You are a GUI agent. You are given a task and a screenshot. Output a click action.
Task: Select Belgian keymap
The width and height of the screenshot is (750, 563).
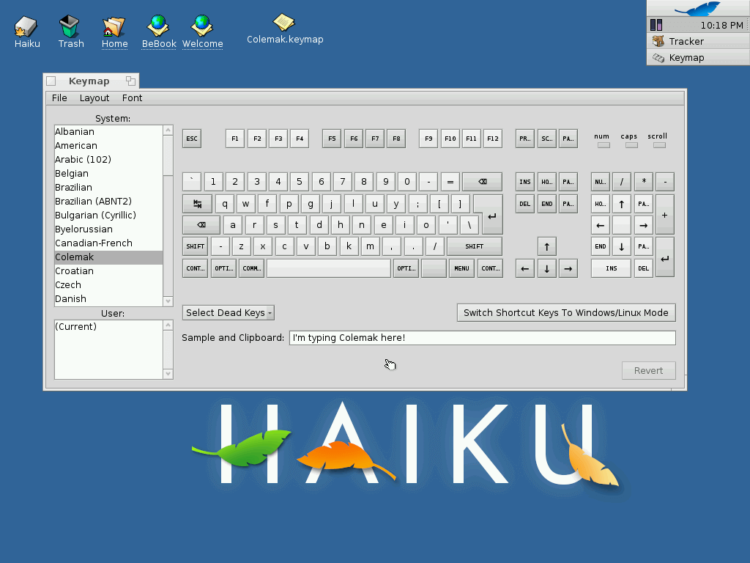click(109, 173)
